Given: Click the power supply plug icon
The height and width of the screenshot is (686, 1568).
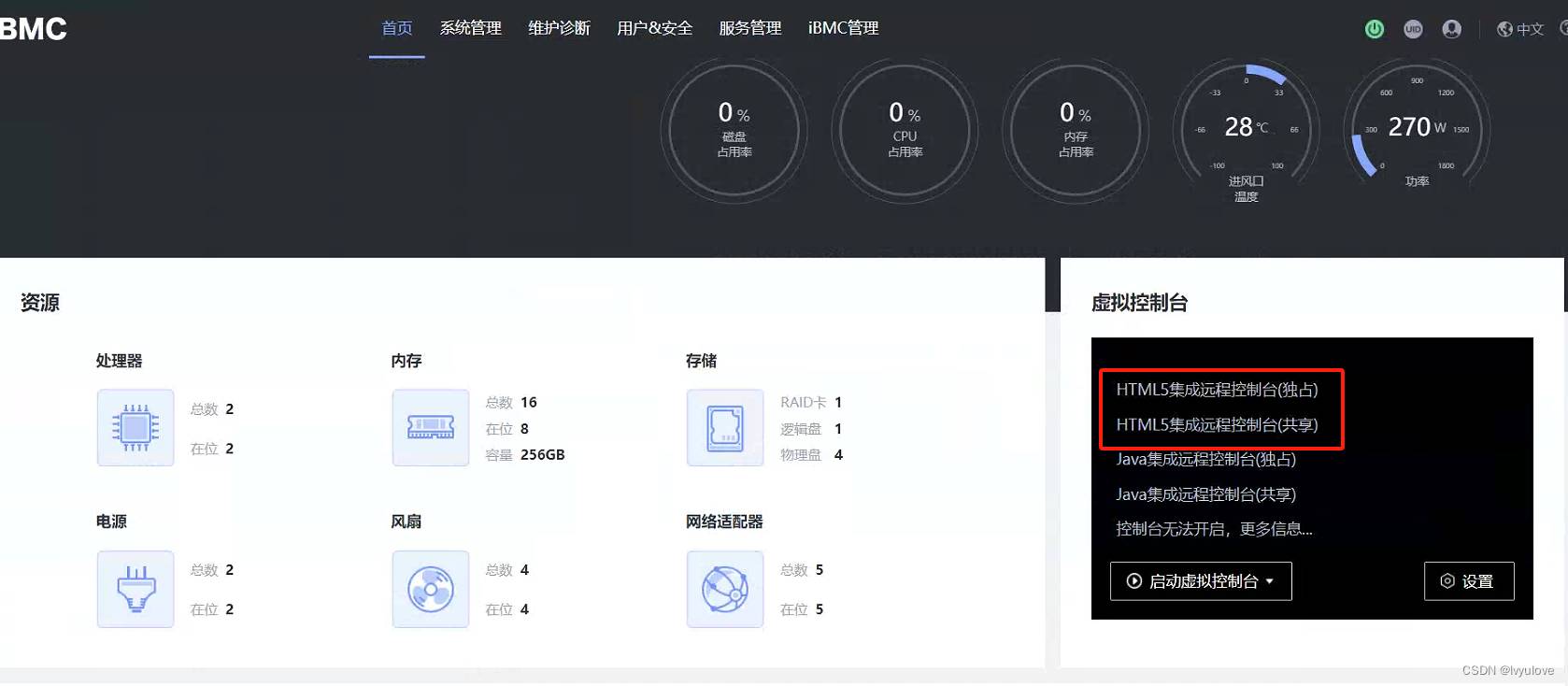Looking at the screenshot, I should tap(135, 589).
